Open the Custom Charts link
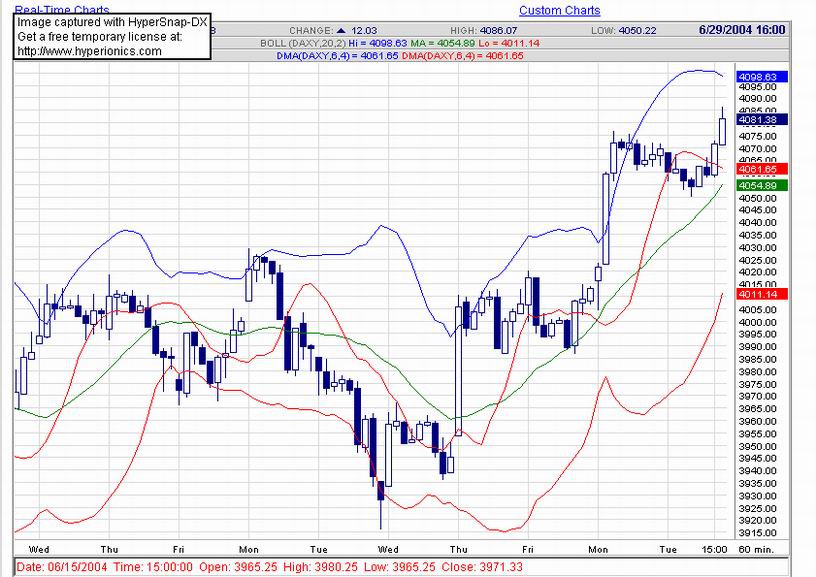 click(x=559, y=10)
